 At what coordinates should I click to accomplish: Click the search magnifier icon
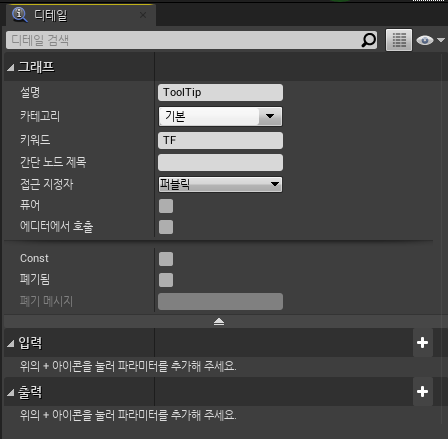pyautogui.click(x=368, y=40)
